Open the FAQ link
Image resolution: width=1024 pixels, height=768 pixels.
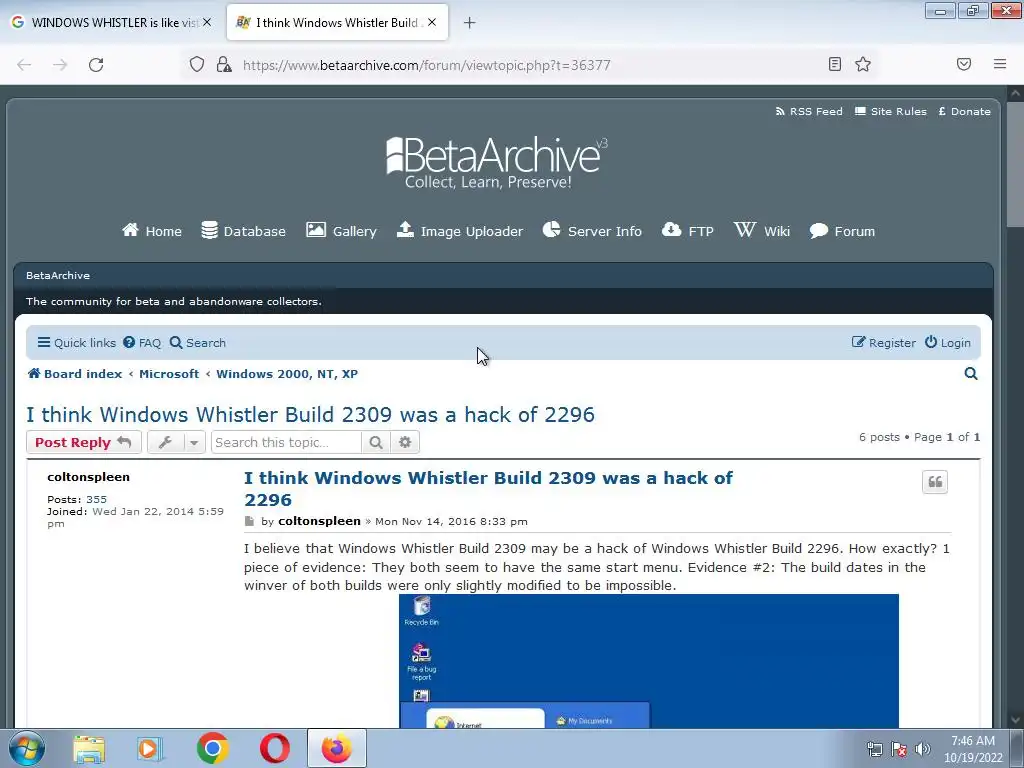point(142,342)
